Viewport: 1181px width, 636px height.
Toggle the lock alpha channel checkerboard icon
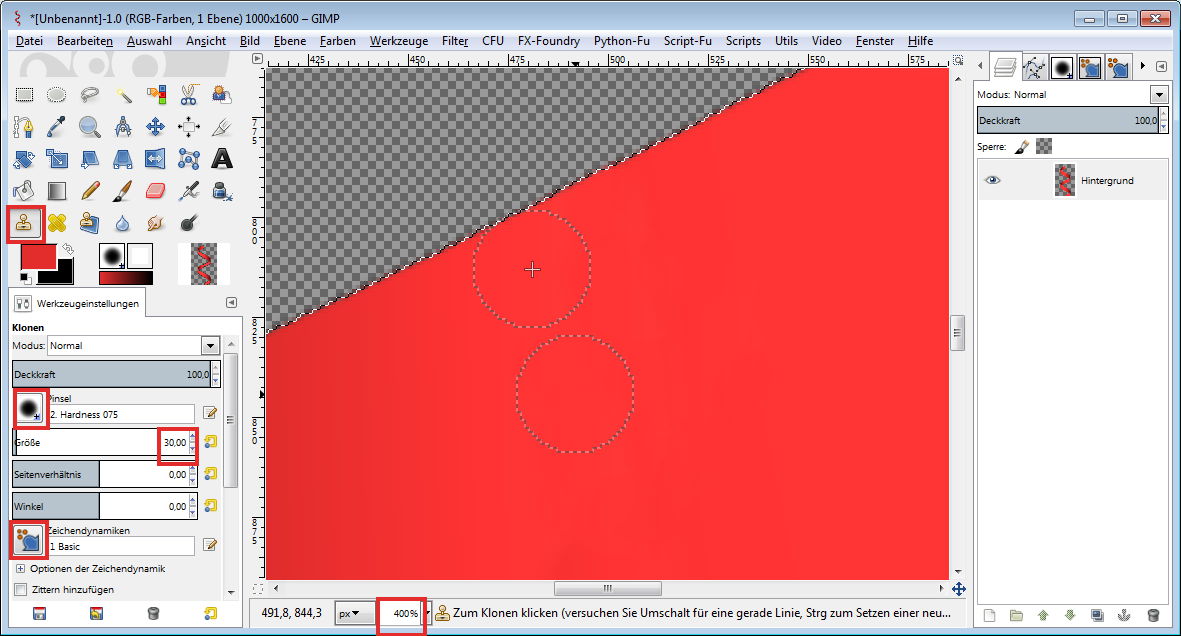pos(1044,146)
